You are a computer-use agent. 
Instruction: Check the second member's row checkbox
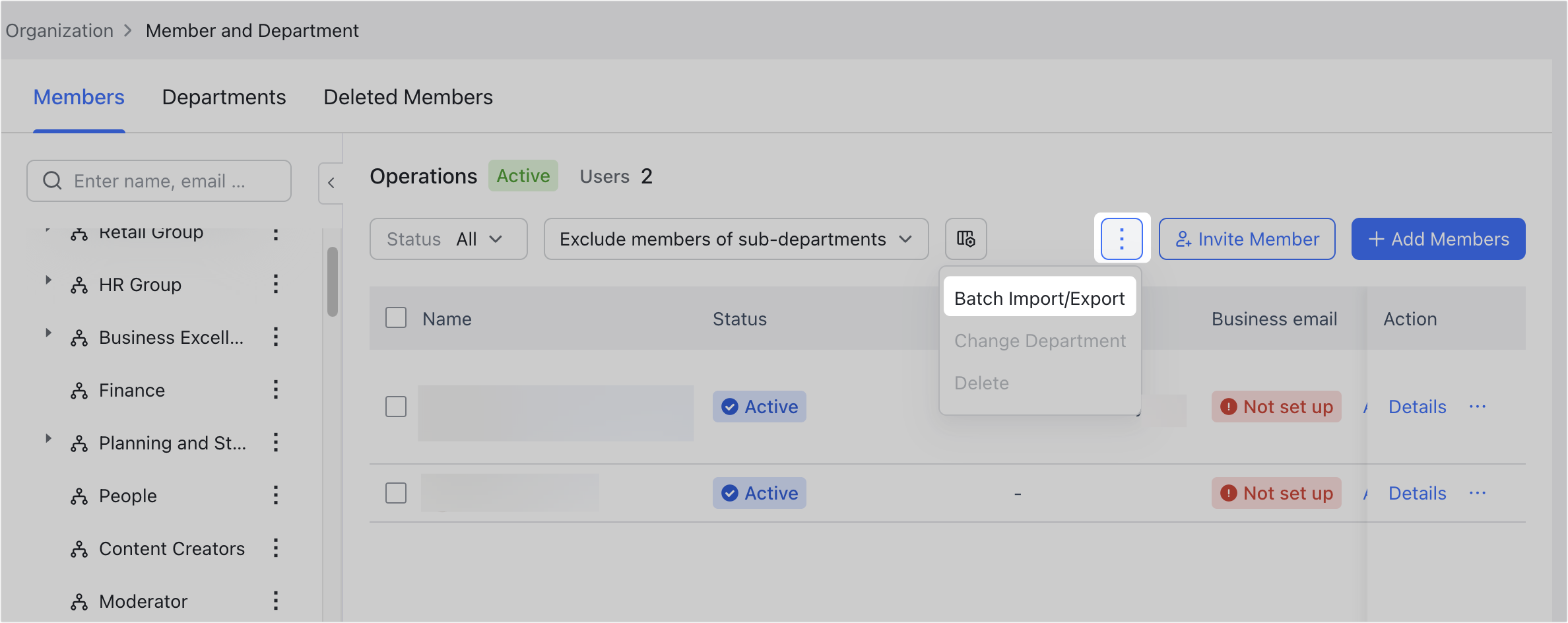395,493
